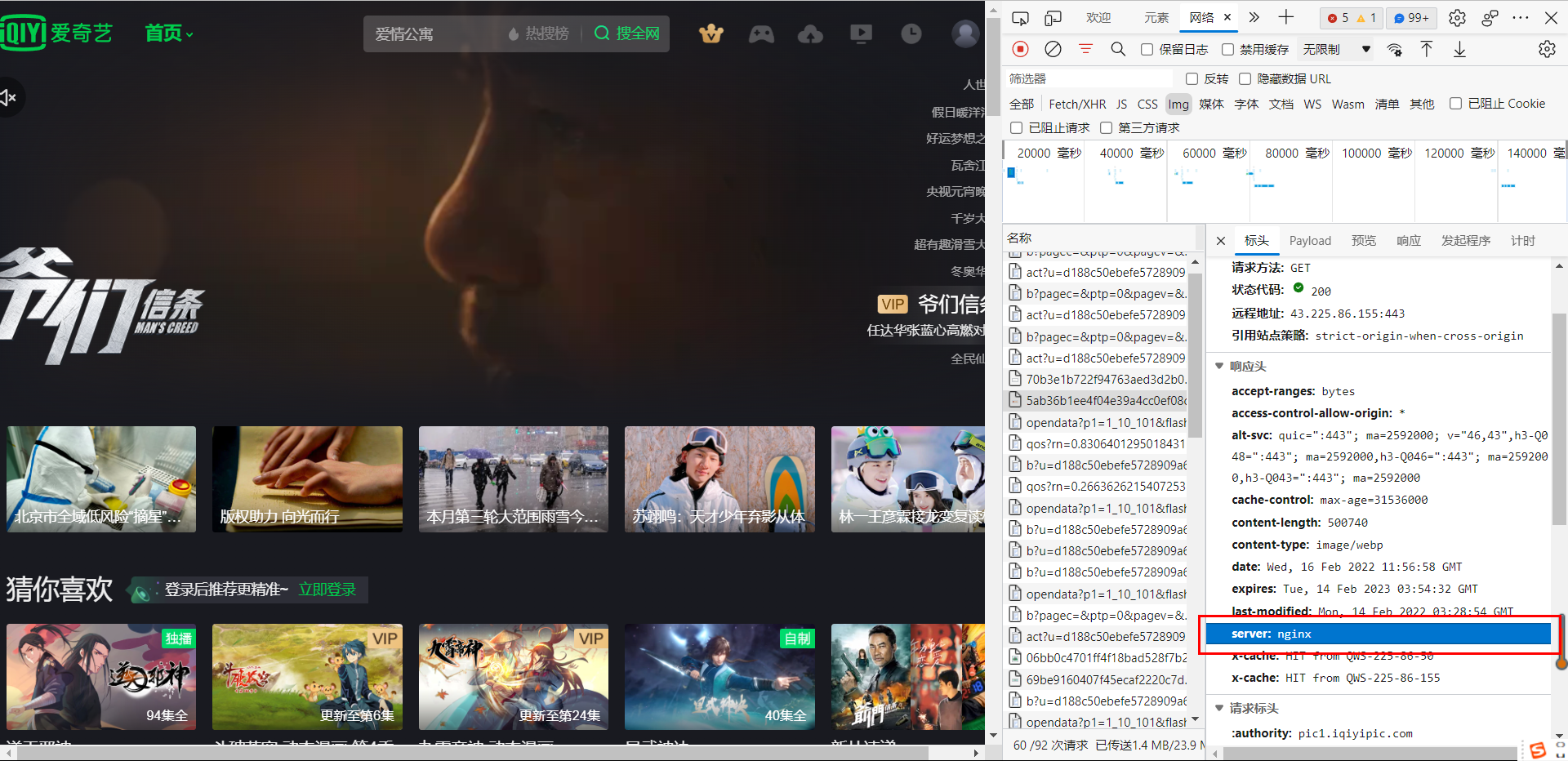Open network conditions wifi icon
1568x761 pixels.
[x=1395, y=50]
